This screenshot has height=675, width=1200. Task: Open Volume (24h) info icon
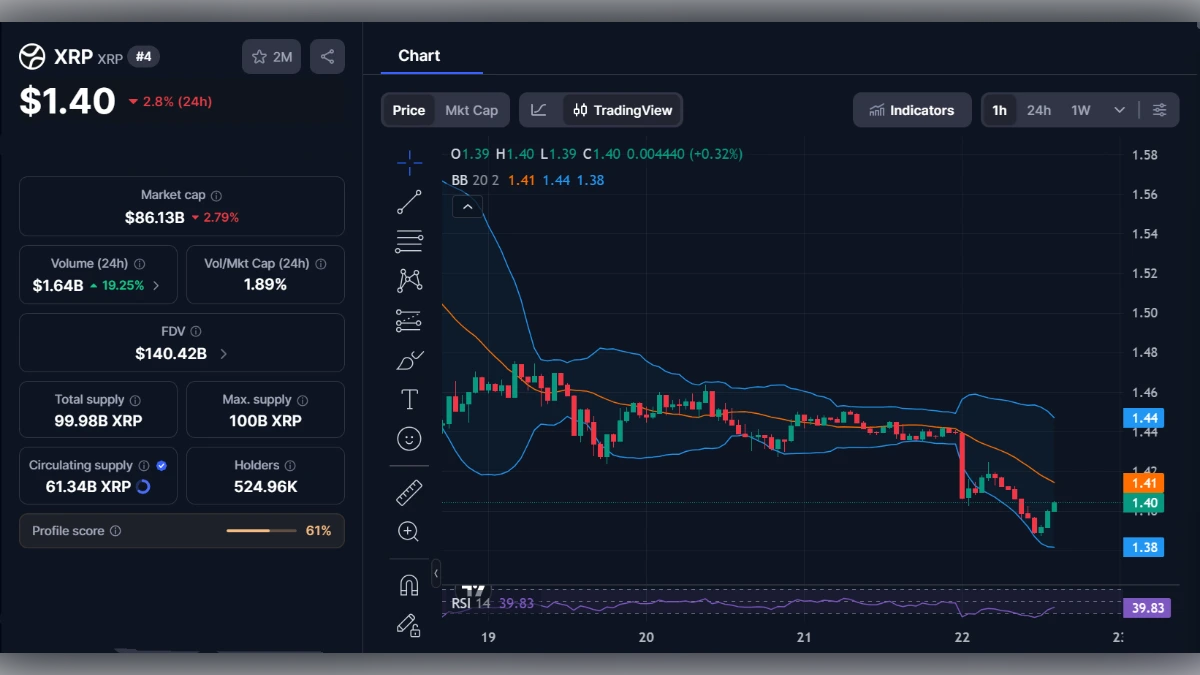[x=140, y=264]
